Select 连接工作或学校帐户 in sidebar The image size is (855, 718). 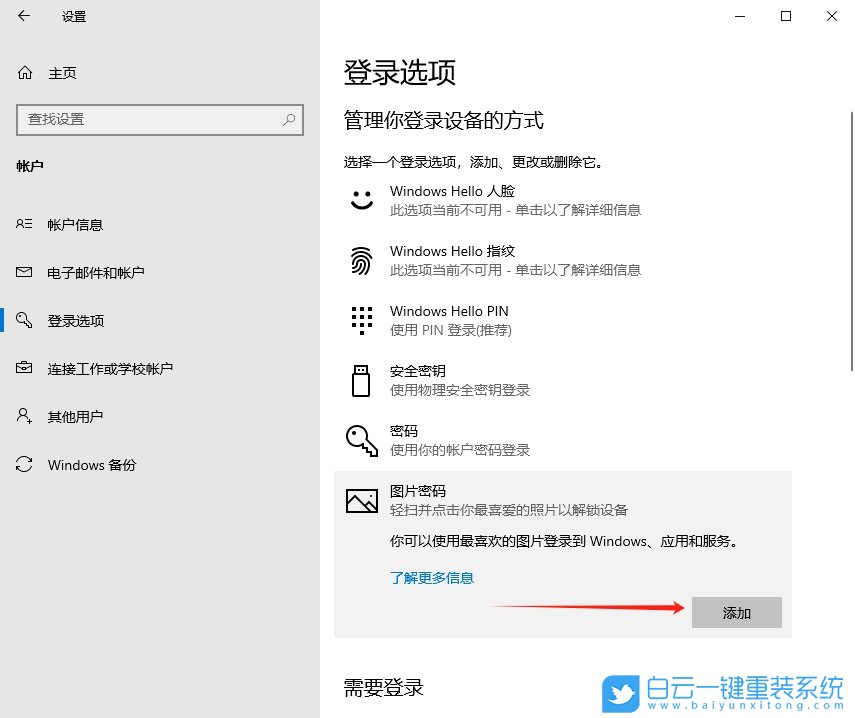(113, 368)
